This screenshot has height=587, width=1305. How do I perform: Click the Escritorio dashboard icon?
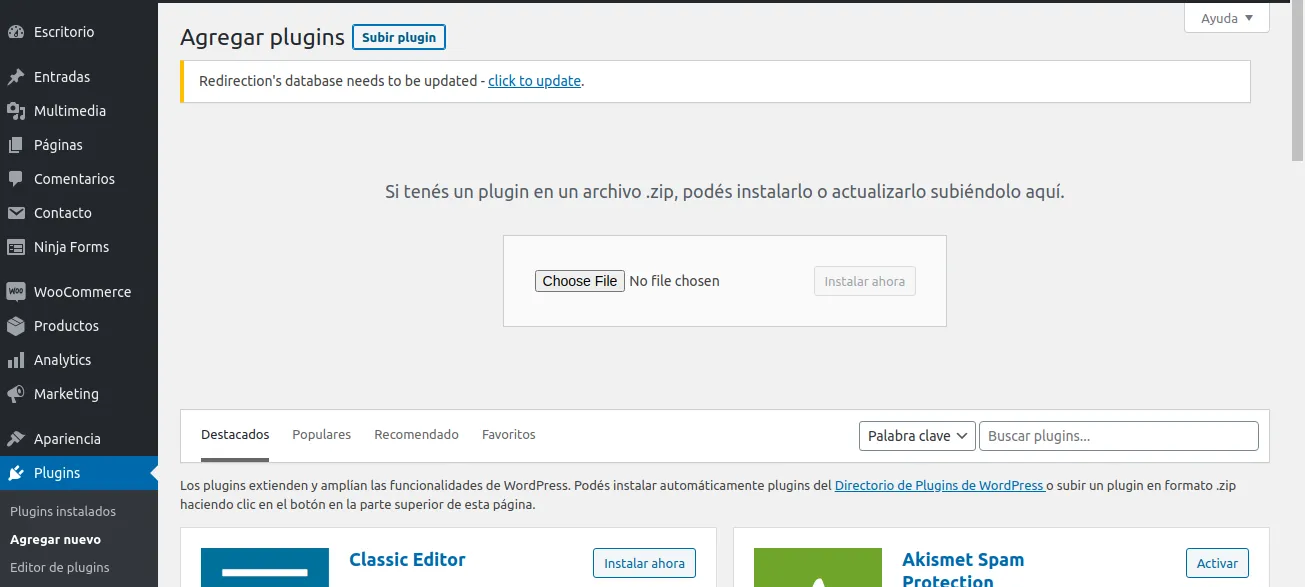coord(16,32)
